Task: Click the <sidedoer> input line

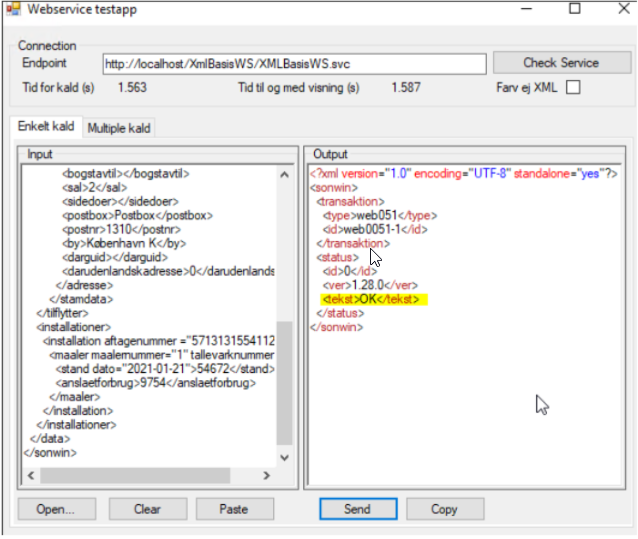Action: click(120, 202)
